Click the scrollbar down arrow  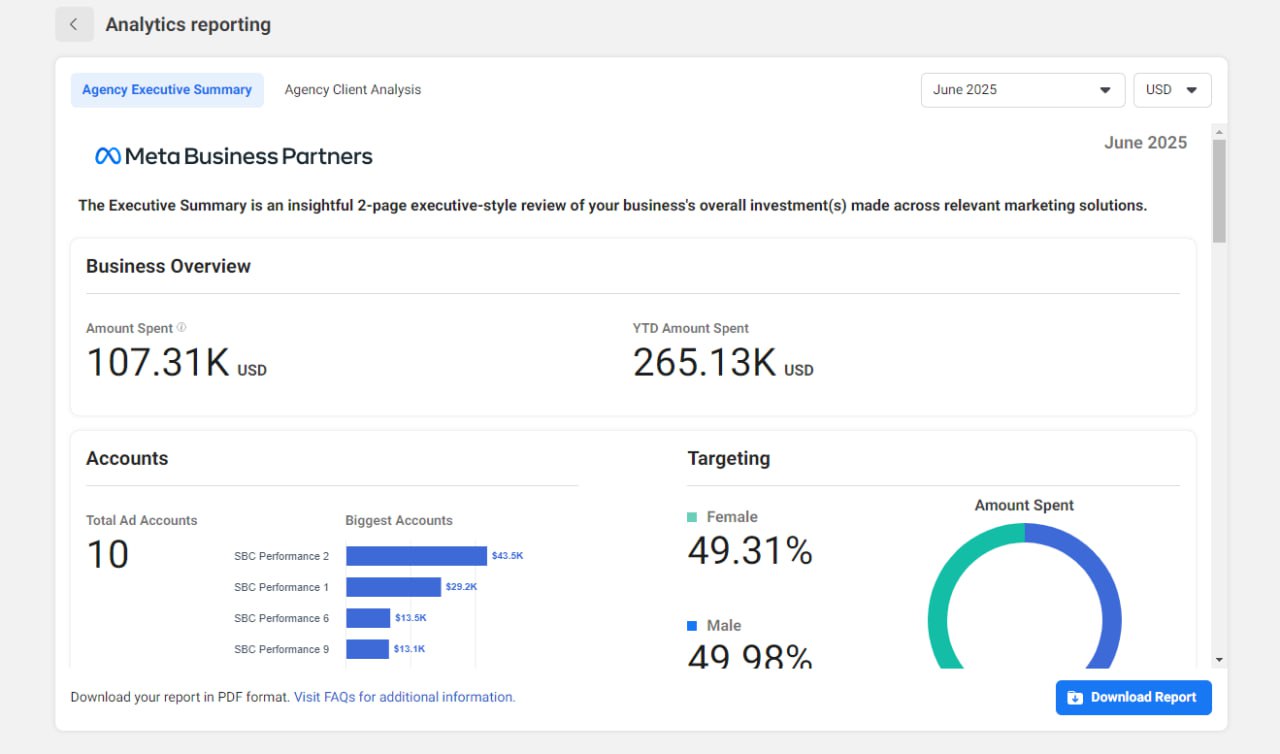(x=1218, y=660)
